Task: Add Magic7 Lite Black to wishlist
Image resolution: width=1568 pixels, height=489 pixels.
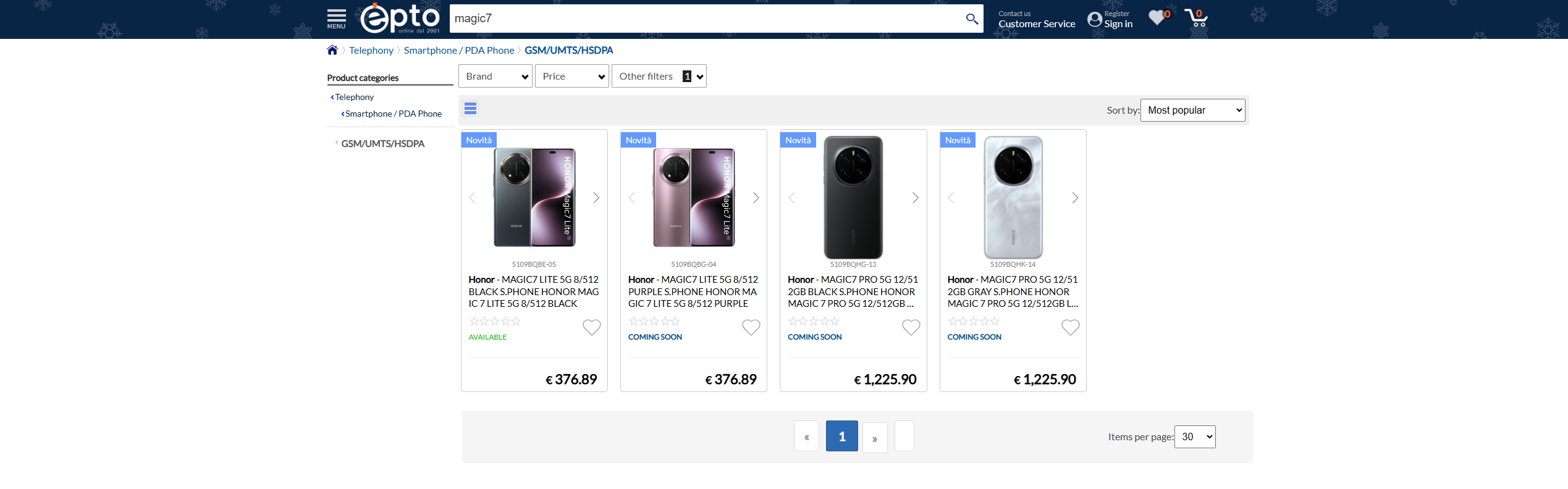Action: pos(592,327)
